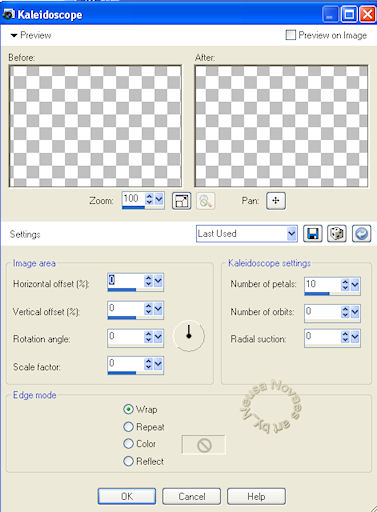377x512 pixels.
Task: Click the Save Preset floppy disk icon
Action: (312, 233)
